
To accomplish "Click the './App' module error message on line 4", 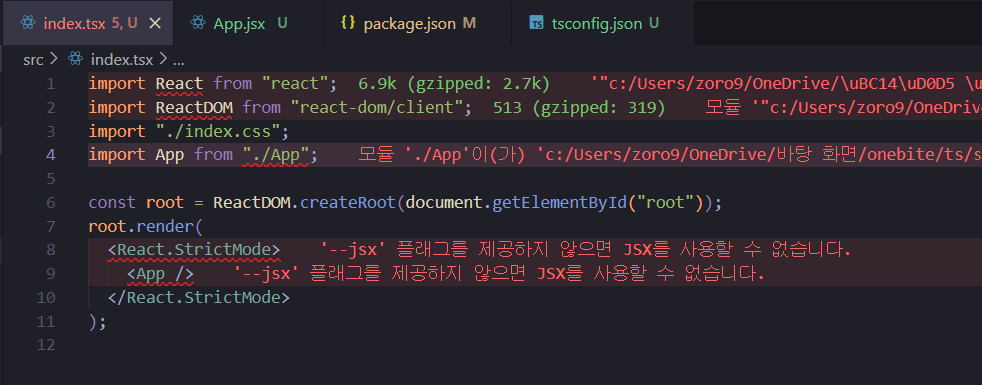I will 669,155.
